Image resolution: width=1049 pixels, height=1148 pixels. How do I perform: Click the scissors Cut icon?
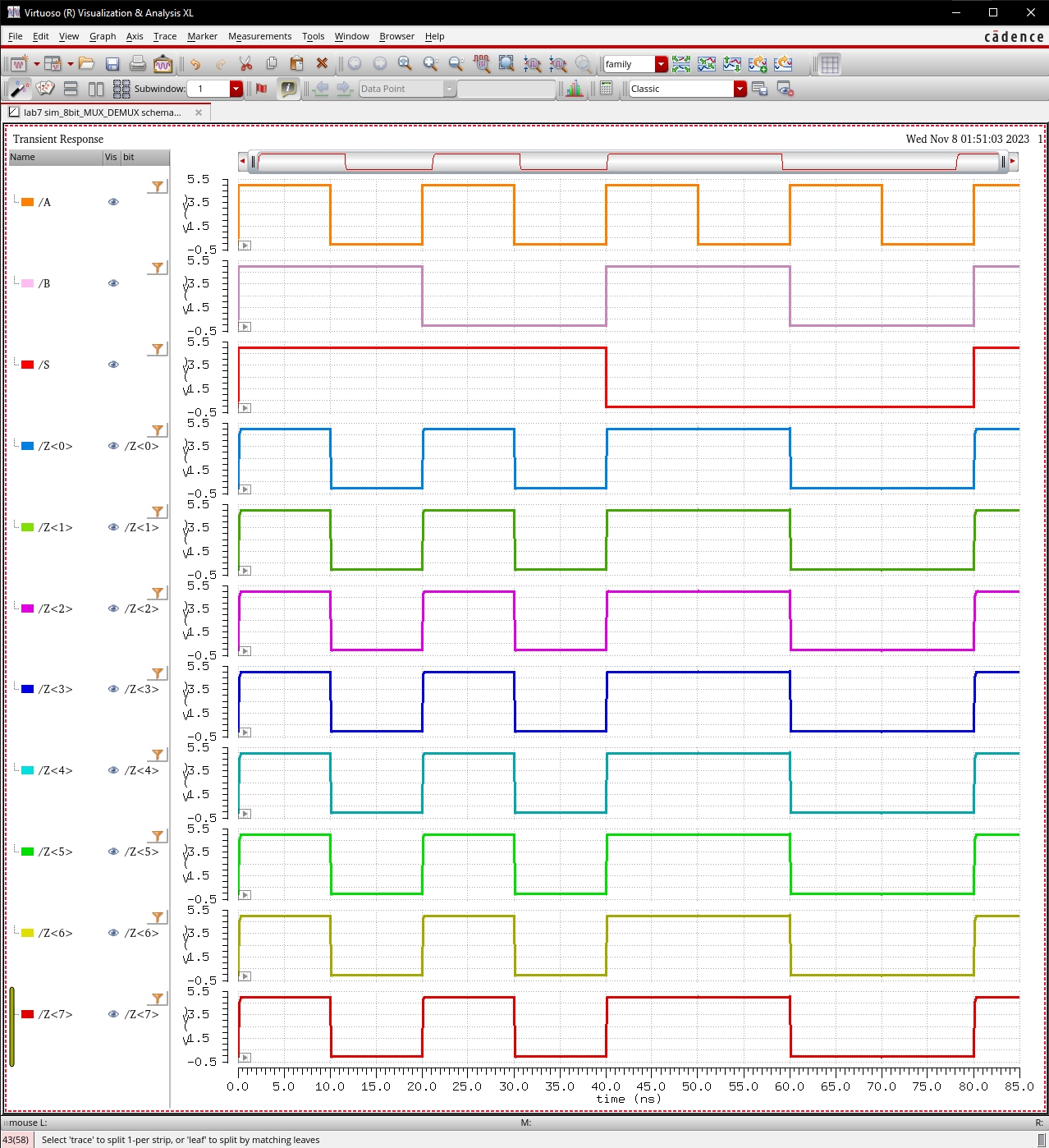[245, 64]
